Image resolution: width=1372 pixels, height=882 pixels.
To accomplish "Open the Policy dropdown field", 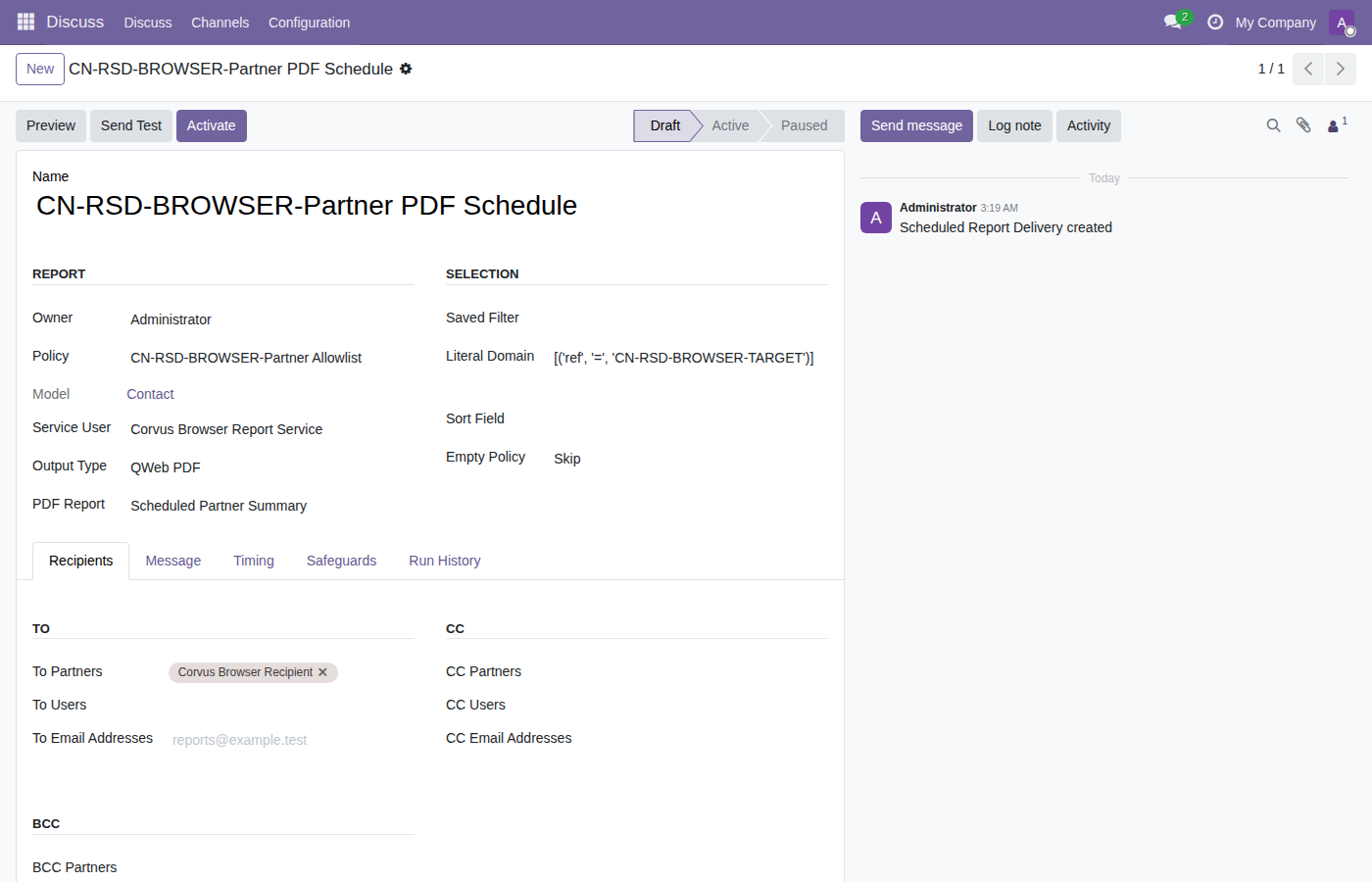I will point(271,358).
